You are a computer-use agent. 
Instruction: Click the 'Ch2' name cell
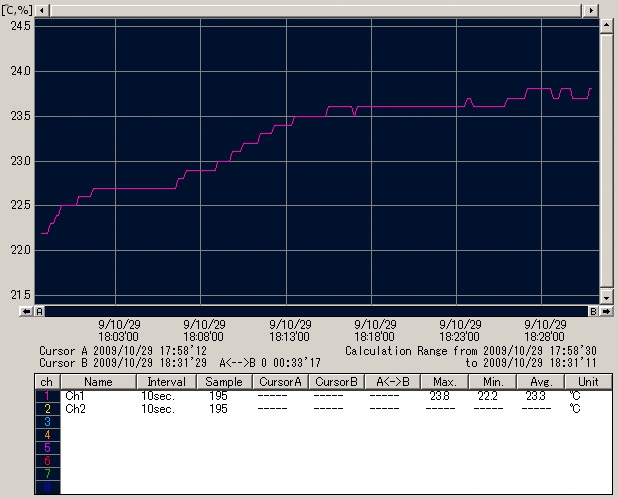tap(75, 409)
